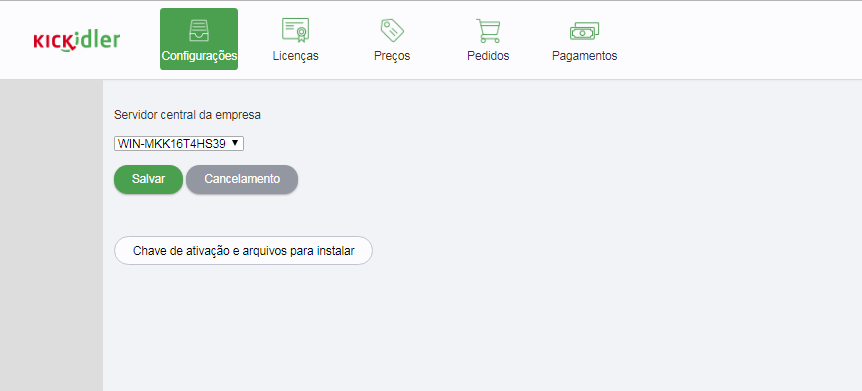Select the Pagamentos tab label
This screenshot has width=862, height=391.
point(584,56)
